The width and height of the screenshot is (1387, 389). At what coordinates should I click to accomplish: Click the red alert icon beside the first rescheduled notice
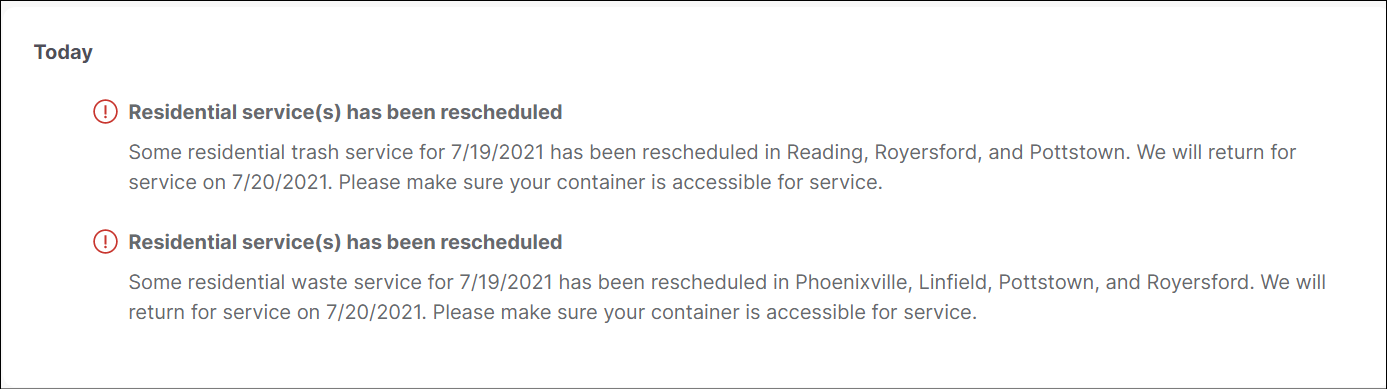click(x=105, y=112)
